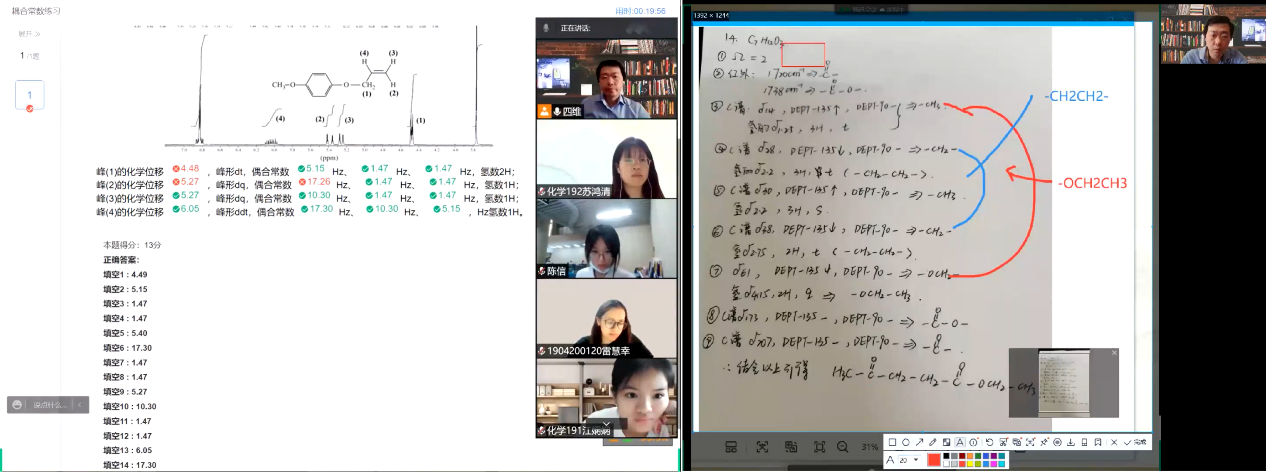The image size is (1268, 472).
Task: Zoom out using the magnifier icon
Action: (843, 446)
